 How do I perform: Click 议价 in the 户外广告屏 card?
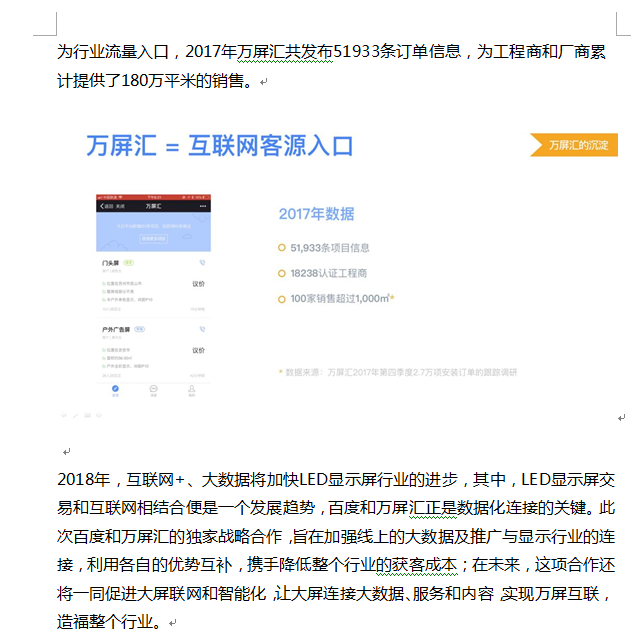198,350
